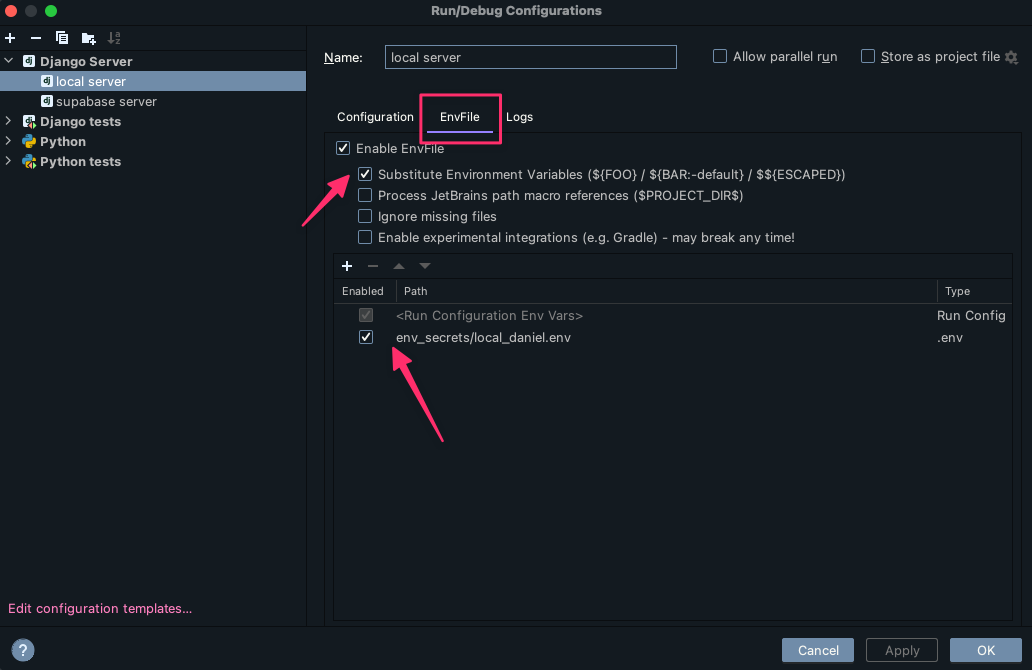
Task: Click the copy configuration icon
Action: pos(62,38)
